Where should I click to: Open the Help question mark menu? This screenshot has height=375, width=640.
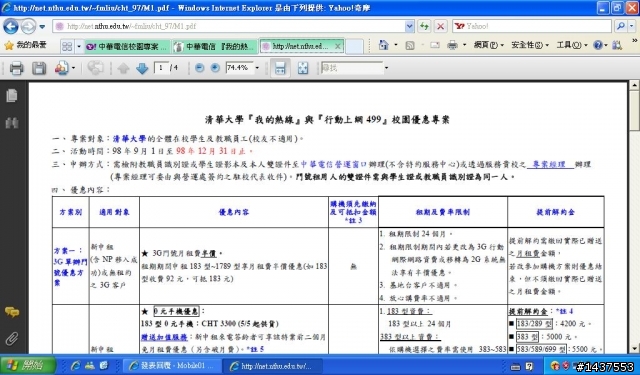600,45
